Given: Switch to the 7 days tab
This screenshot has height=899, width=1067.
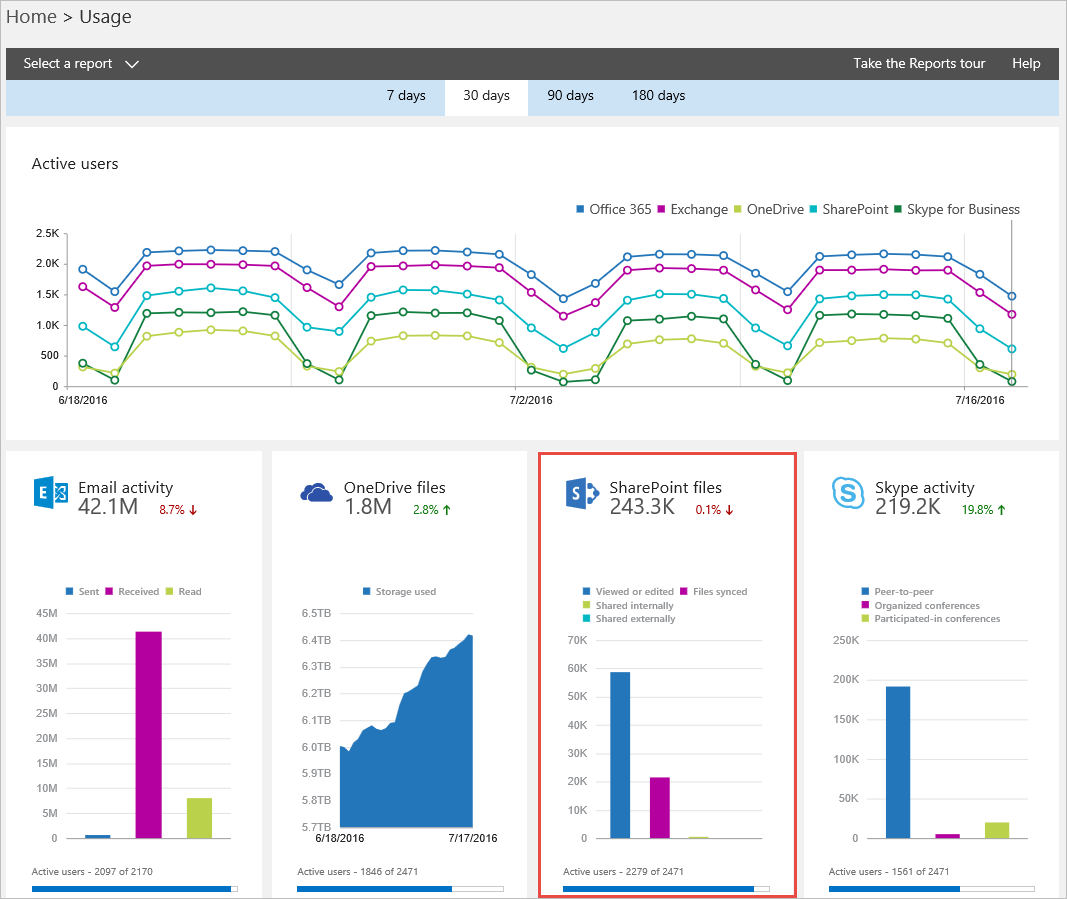Looking at the screenshot, I should coord(406,96).
